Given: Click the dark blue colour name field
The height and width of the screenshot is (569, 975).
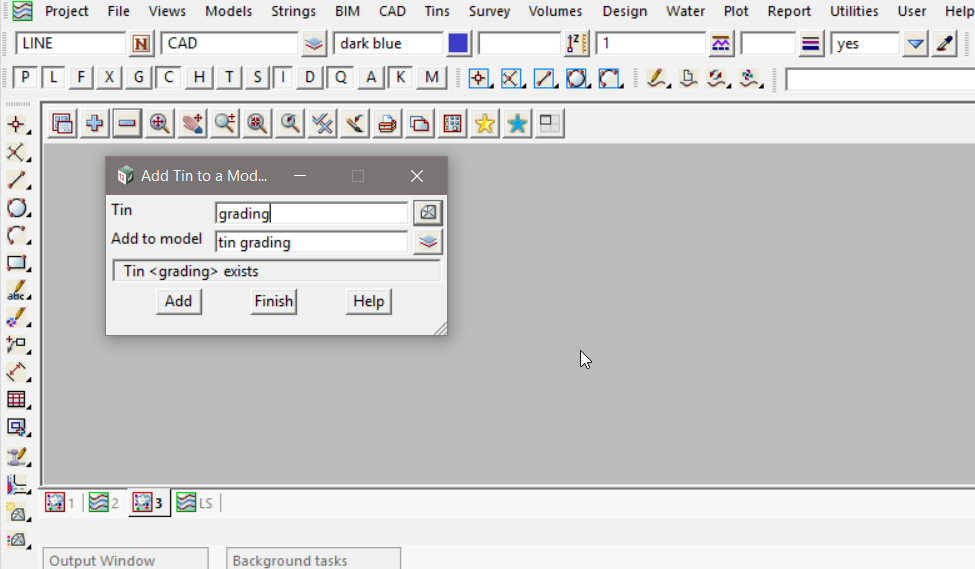Looking at the screenshot, I should click(x=388, y=44).
